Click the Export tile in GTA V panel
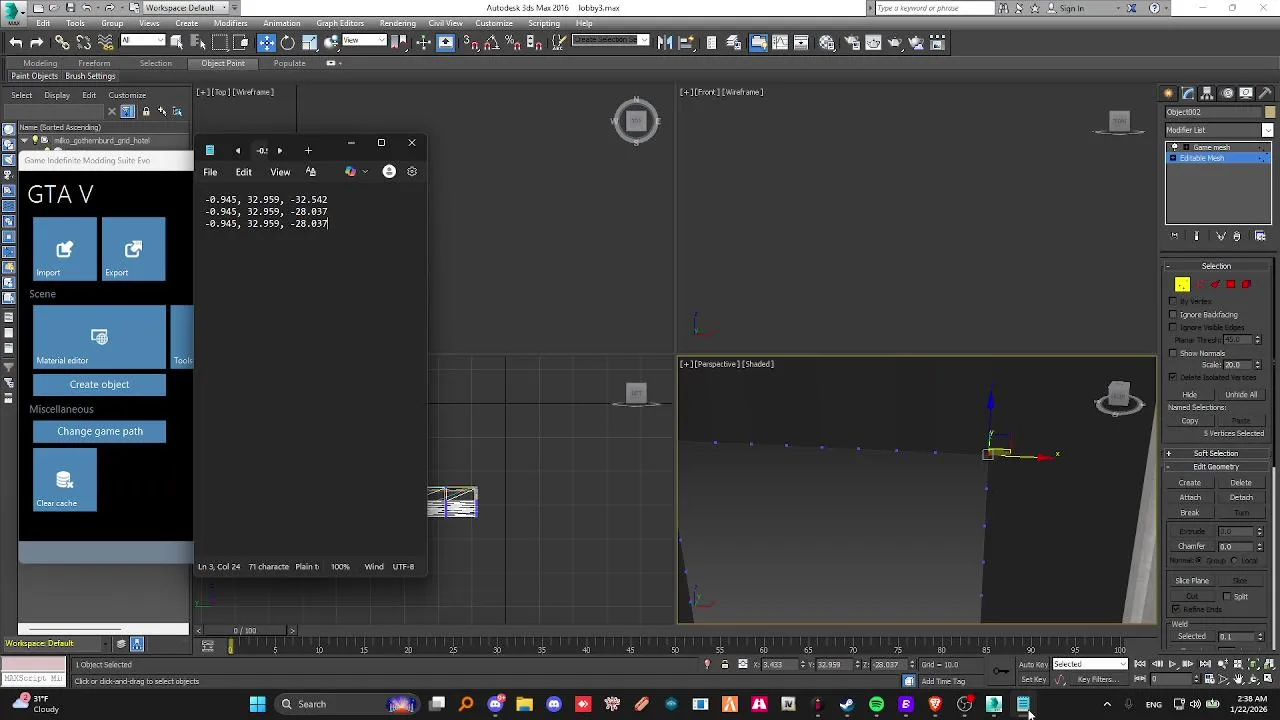 pyautogui.click(x=134, y=249)
